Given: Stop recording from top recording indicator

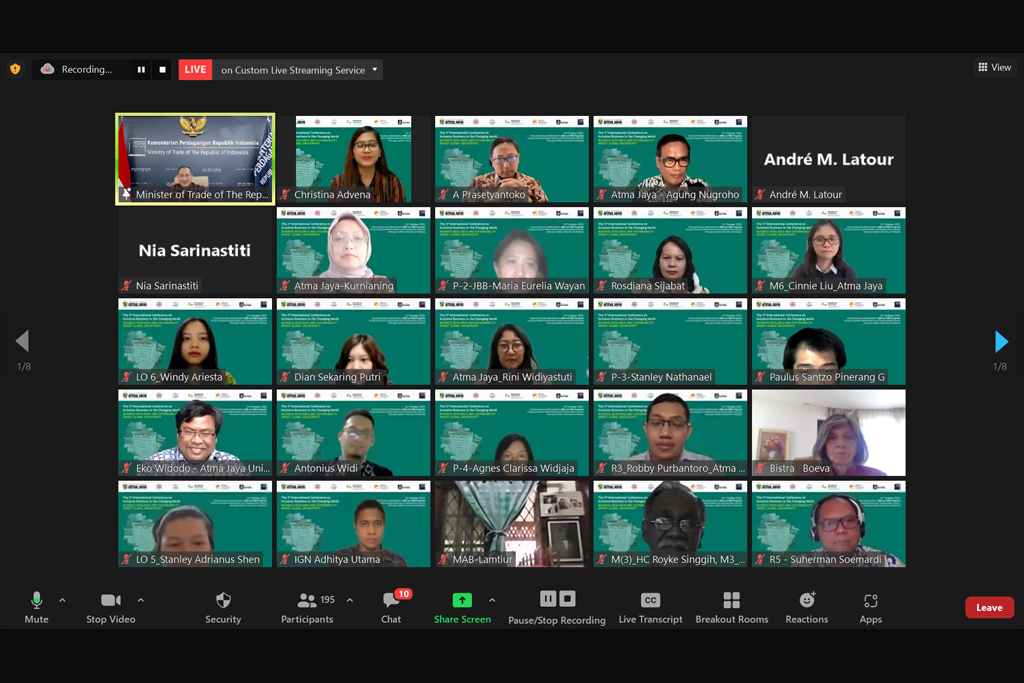Looking at the screenshot, I should pyautogui.click(x=162, y=70).
